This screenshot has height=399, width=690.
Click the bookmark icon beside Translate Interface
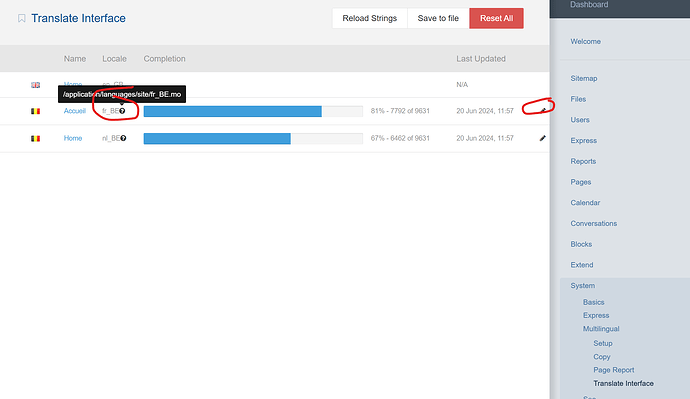pos(21,18)
